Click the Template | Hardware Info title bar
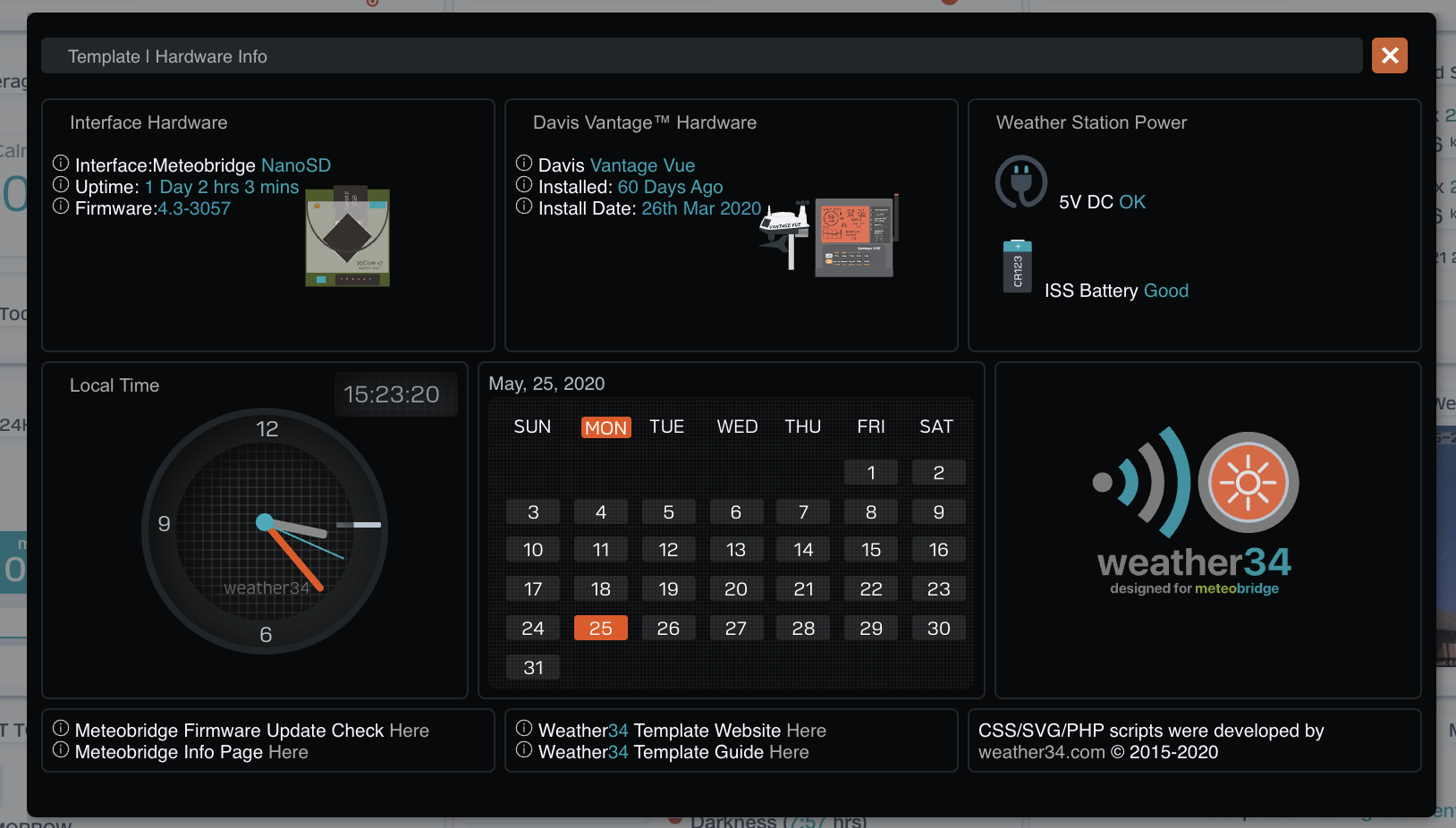Screen dimensions: 1456x828 tap(702, 55)
